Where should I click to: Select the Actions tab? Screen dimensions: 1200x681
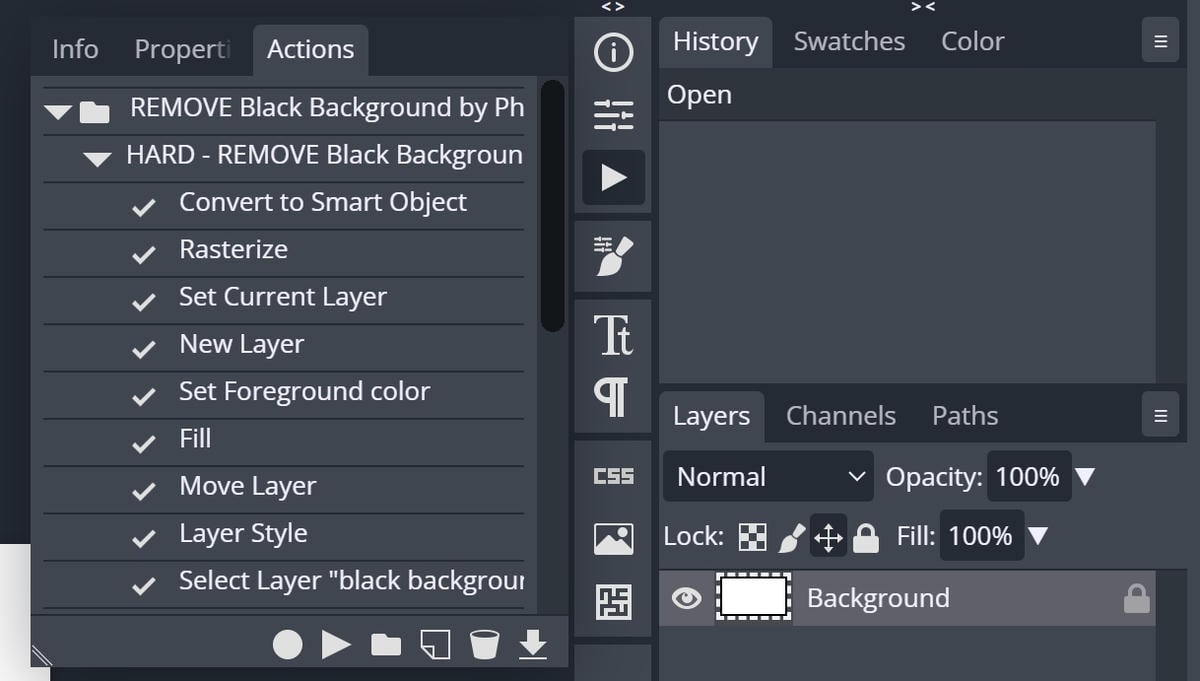(x=310, y=49)
